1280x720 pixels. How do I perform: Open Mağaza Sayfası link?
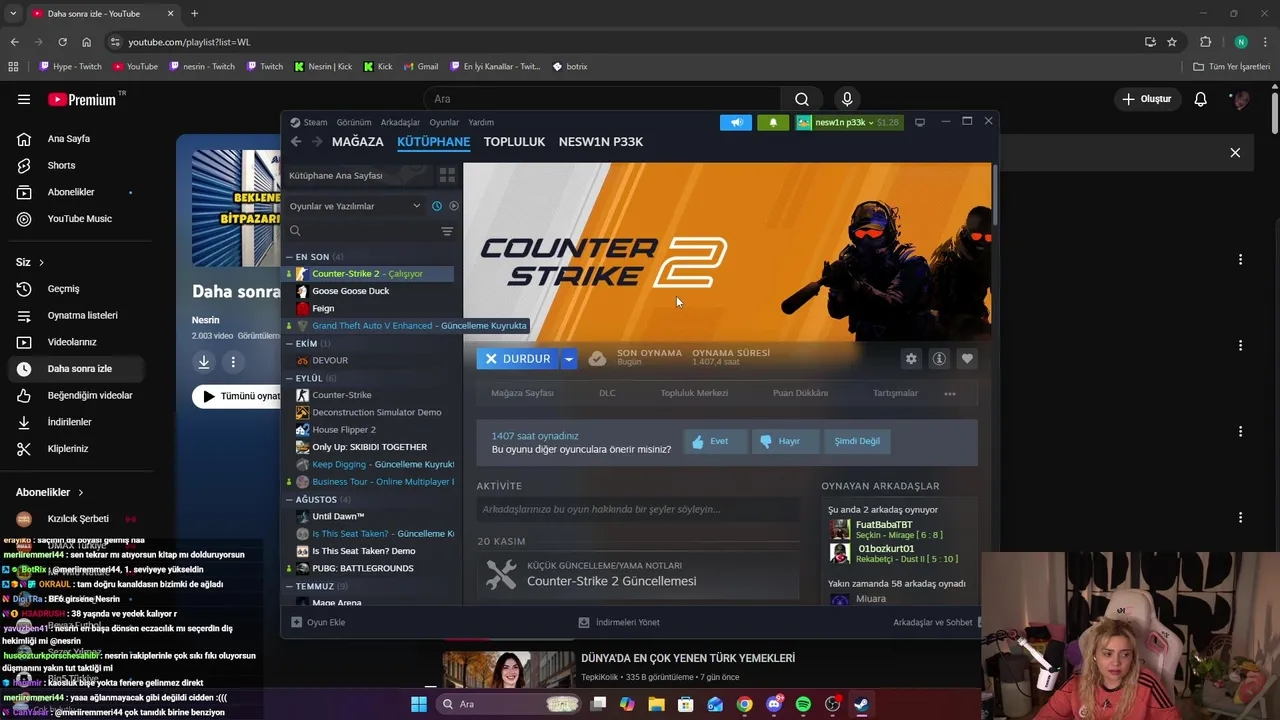pos(522,393)
